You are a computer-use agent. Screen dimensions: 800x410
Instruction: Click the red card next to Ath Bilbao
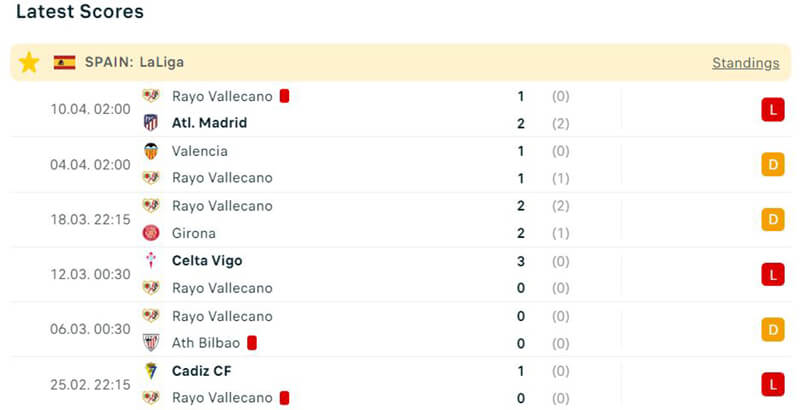252,343
